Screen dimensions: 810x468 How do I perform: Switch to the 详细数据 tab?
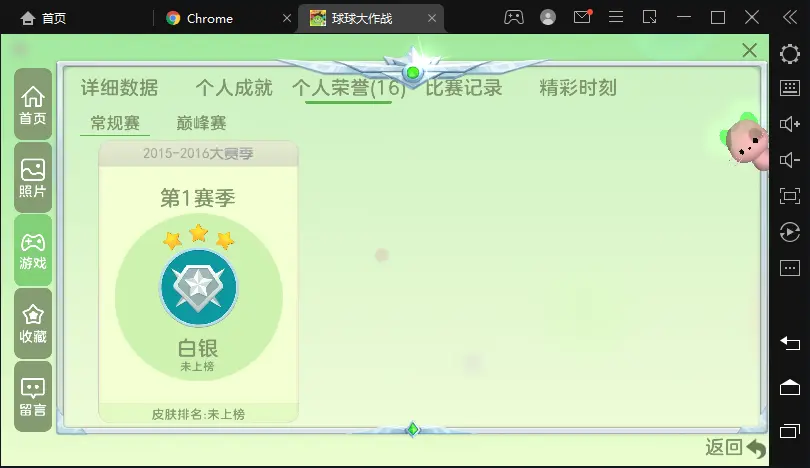119,88
